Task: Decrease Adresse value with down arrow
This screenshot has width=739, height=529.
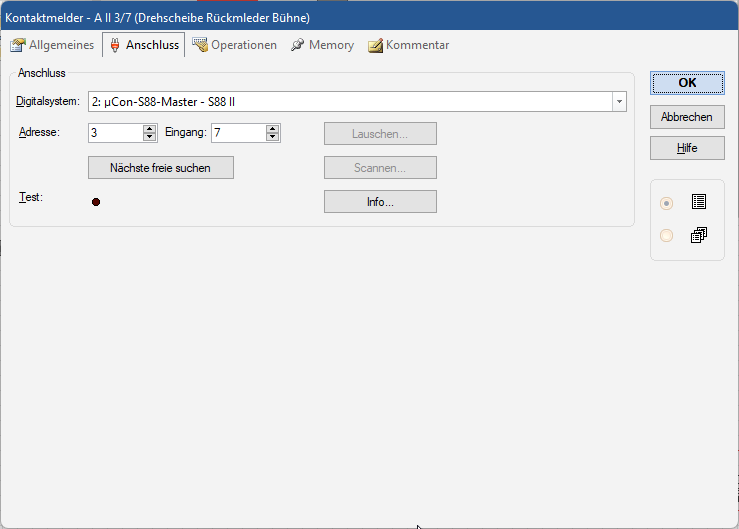Action: (x=150, y=137)
